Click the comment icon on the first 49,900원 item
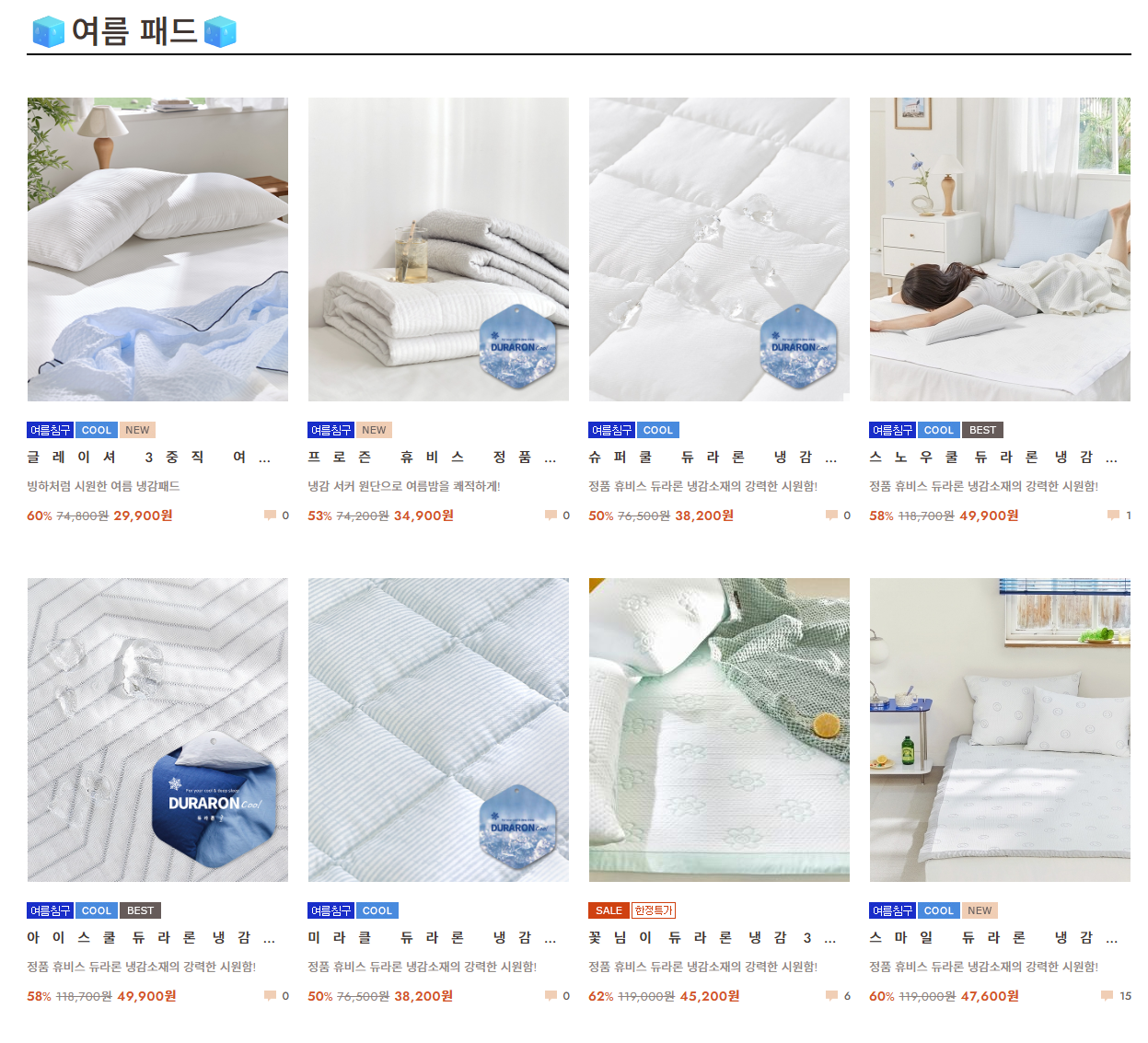Screen dimensions: 1148x1043 [1113, 516]
